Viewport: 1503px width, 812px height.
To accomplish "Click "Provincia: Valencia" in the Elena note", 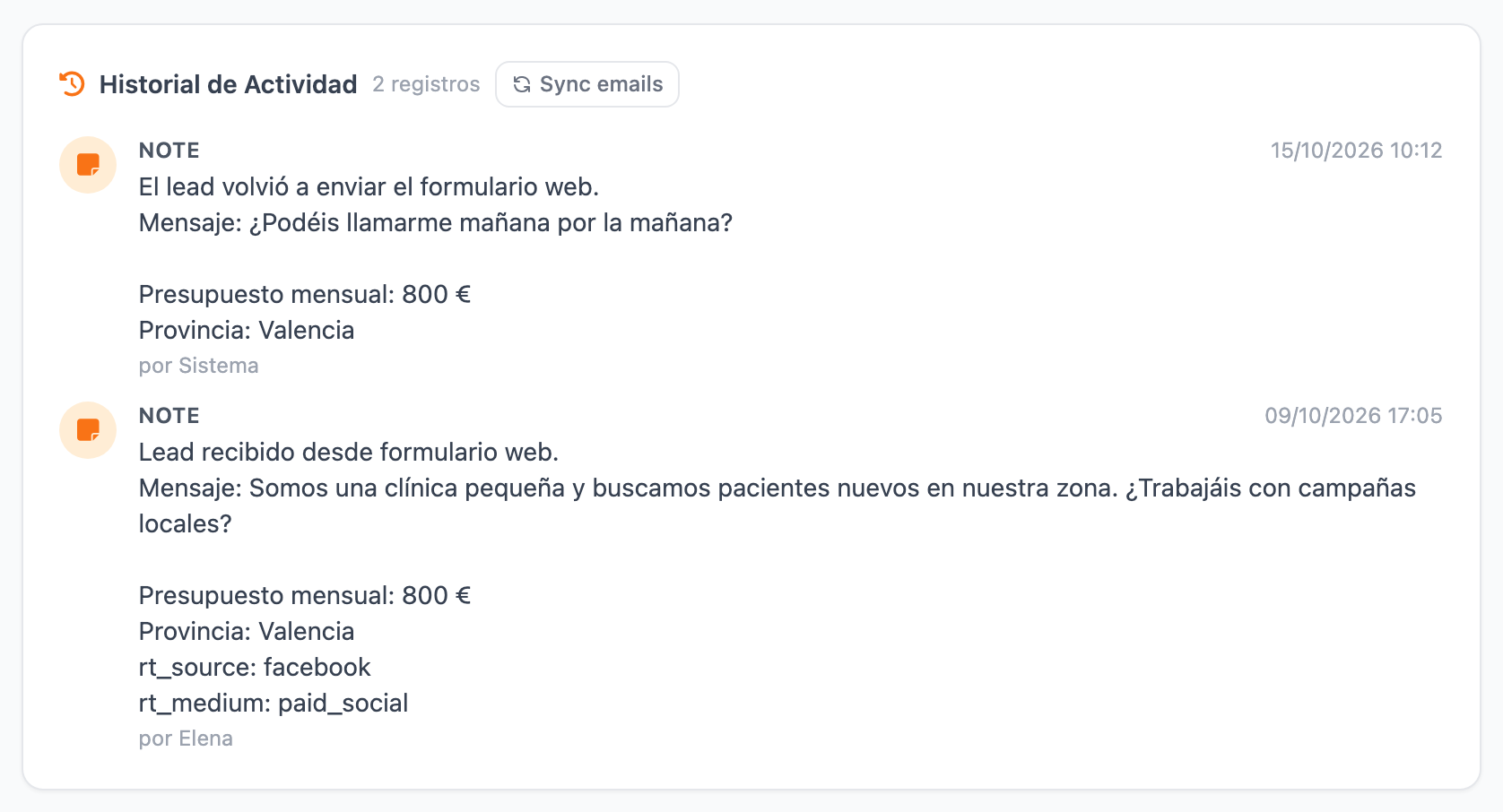I will pyautogui.click(x=247, y=631).
